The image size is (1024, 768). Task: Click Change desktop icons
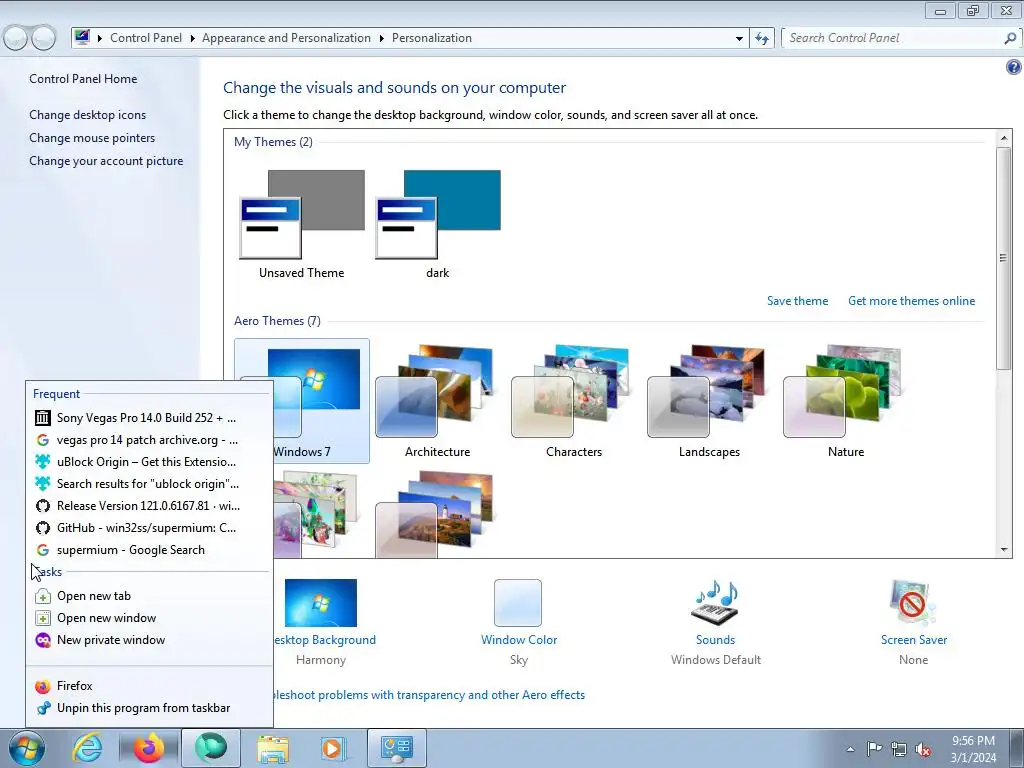point(88,115)
